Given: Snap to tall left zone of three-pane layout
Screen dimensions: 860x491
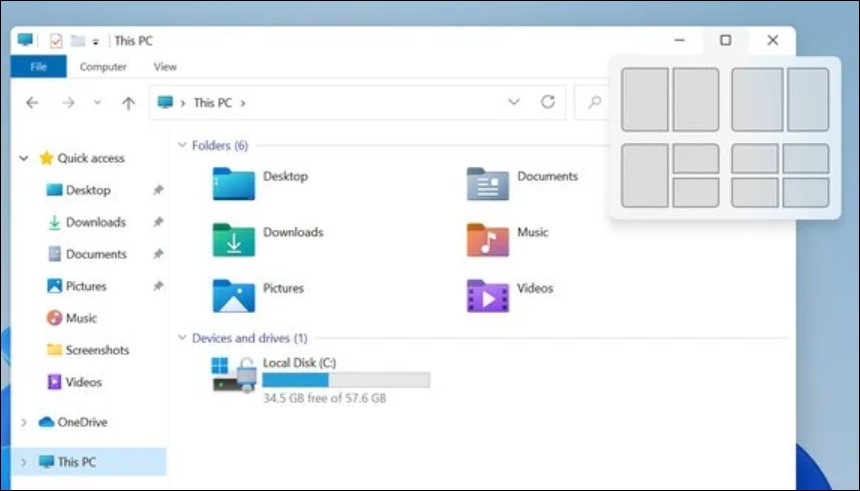Looking at the screenshot, I should pos(644,176).
